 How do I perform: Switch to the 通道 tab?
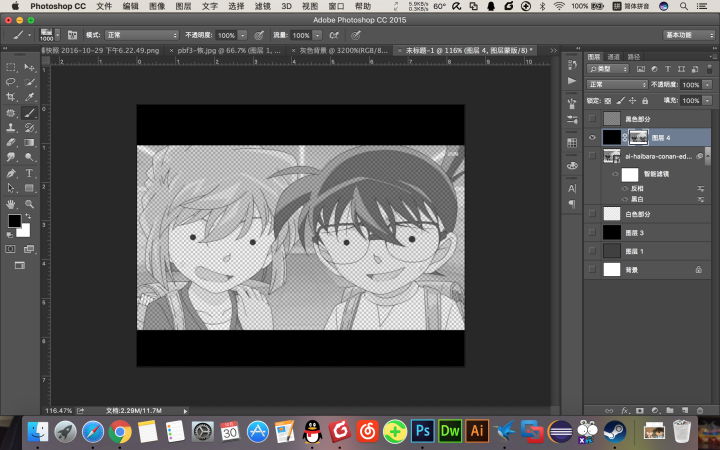tap(613, 56)
